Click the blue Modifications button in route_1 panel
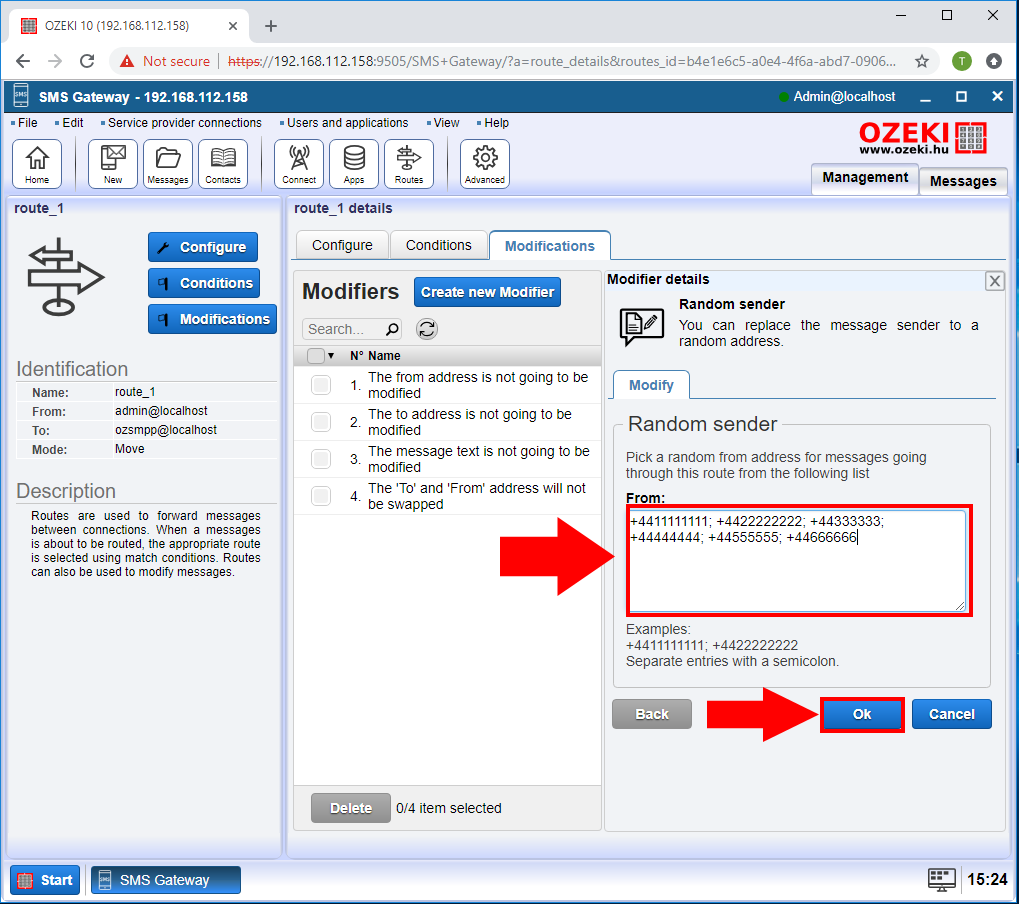 213,319
